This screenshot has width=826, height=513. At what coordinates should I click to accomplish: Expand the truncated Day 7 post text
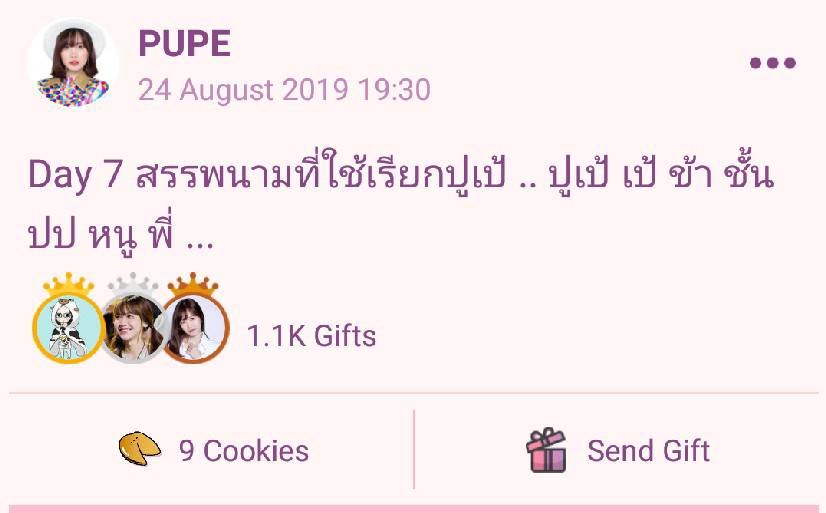(x=400, y=203)
